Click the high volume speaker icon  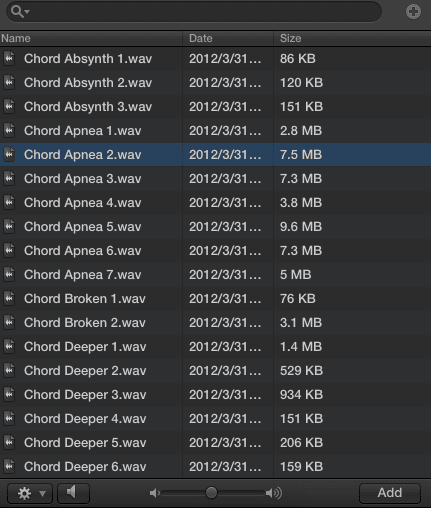[274, 493]
